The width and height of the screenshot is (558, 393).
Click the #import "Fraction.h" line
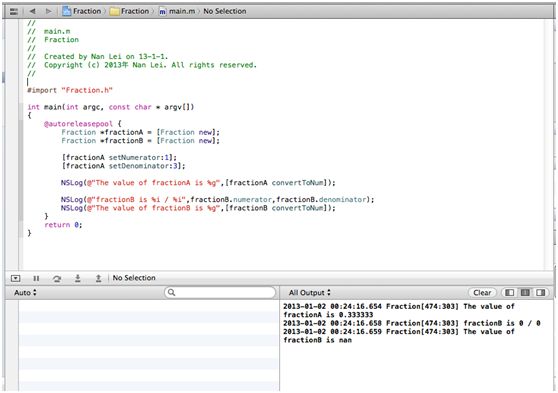(70, 90)
